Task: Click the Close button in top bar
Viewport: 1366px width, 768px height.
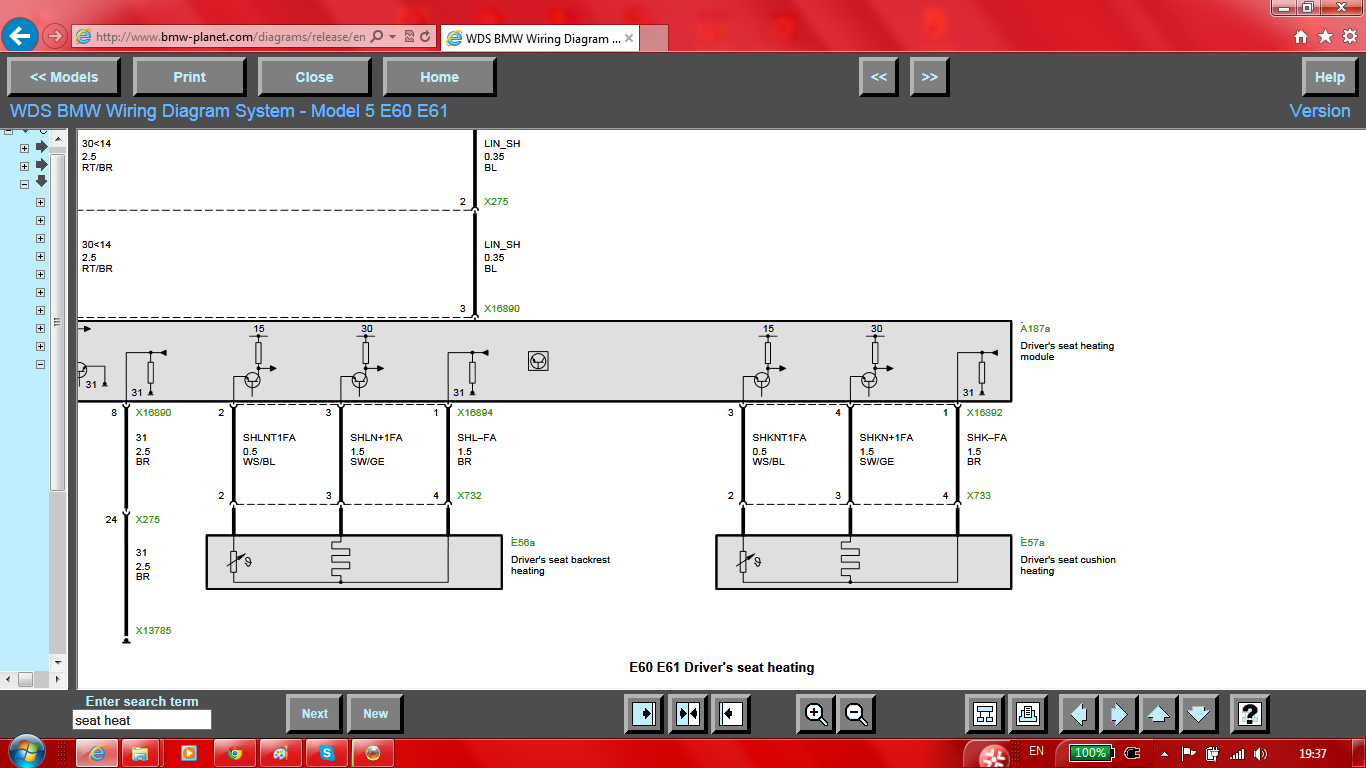Action: (314, 77)
